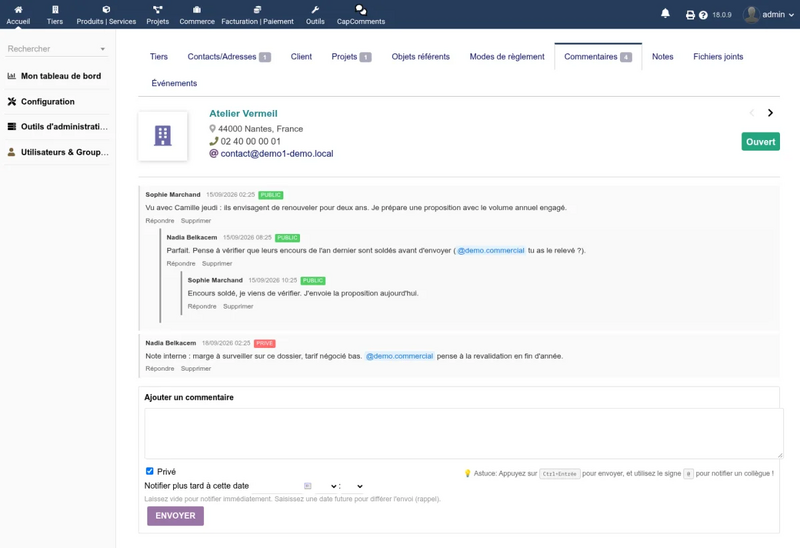Open the Projets menu icon

(158, 10)
